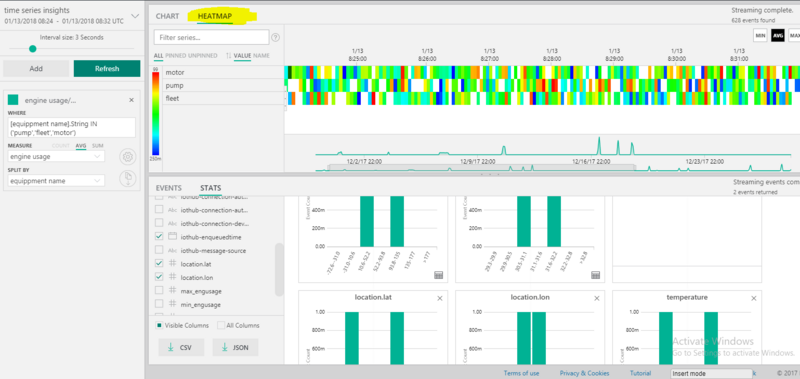
Task: Open the engine usage measure dropdown
Action: [56, 157]
